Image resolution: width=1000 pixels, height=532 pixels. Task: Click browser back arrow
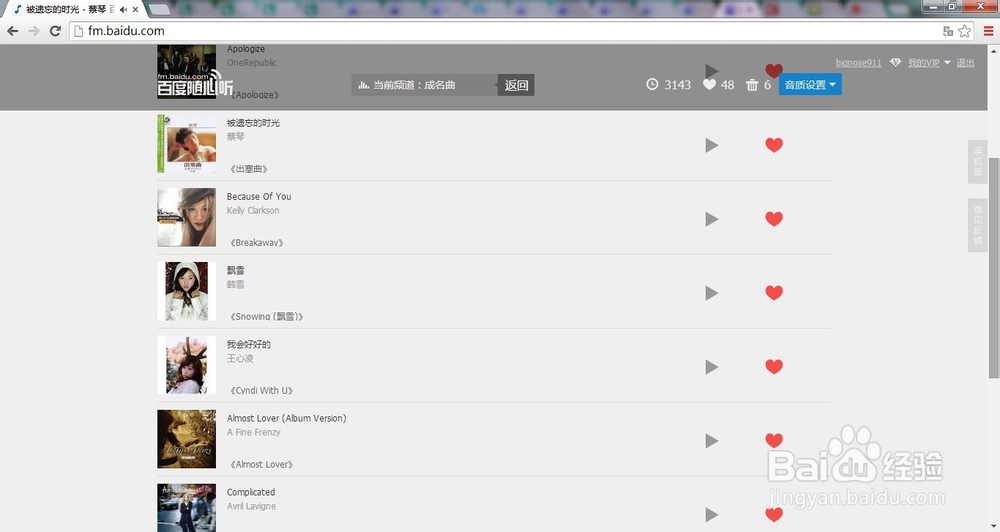(x=13, y=31)
